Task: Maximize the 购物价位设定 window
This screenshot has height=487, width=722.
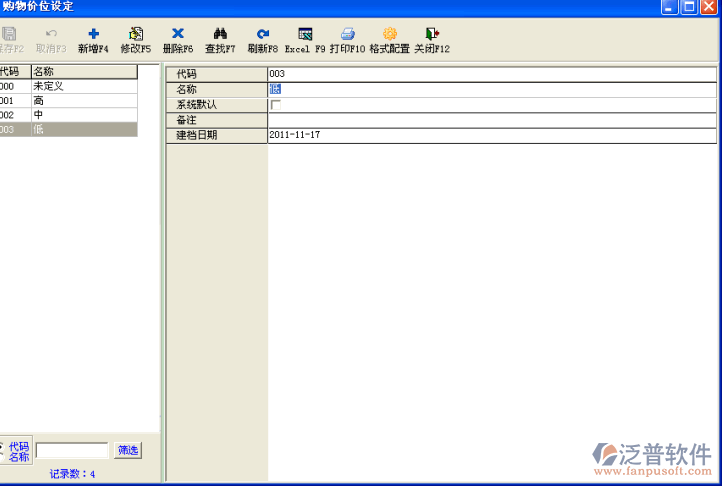Action: tap(689, 7)
